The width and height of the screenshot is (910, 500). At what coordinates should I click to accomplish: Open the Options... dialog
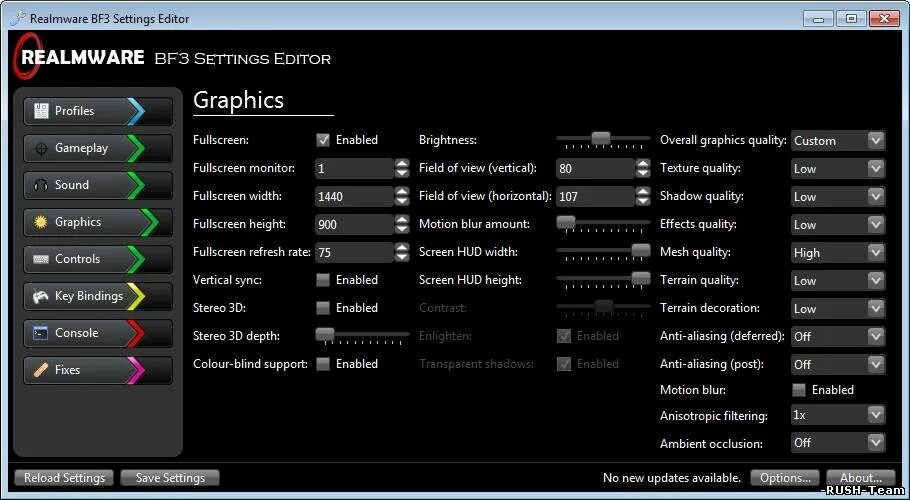pos(785,478)
